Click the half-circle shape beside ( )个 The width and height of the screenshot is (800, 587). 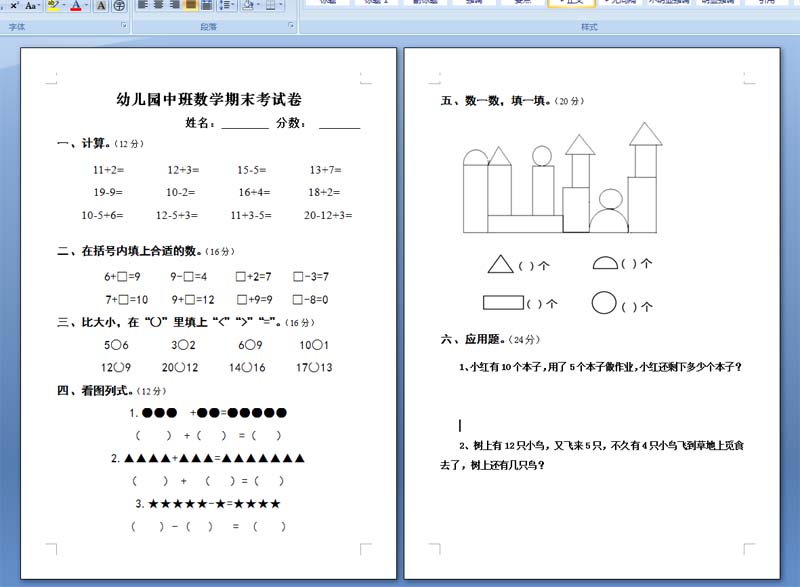(x=605, y=263)
